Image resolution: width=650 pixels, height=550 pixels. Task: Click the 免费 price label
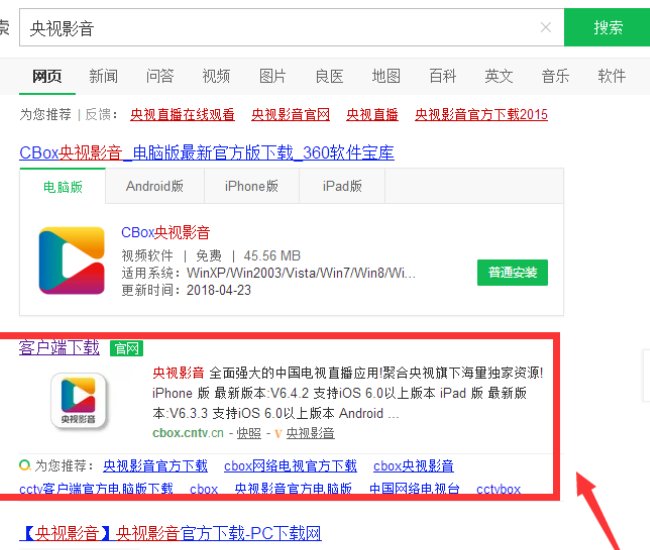click(x=209, y=256)
